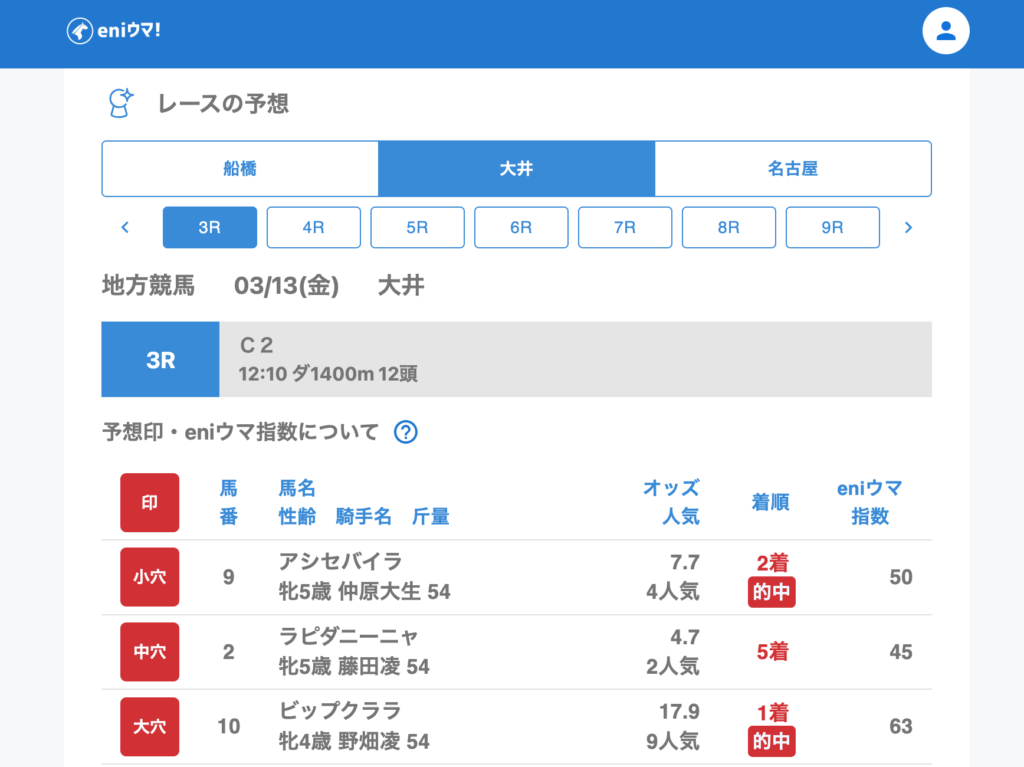Image resolution: width=1024 pixels, height=767 pixels.
Task: View race 7R
Action: 625,227
